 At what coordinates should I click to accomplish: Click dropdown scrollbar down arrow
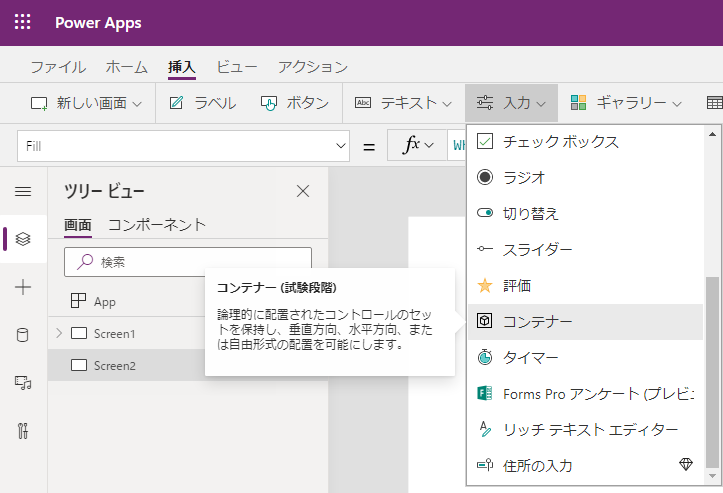(x=712, y=476)
